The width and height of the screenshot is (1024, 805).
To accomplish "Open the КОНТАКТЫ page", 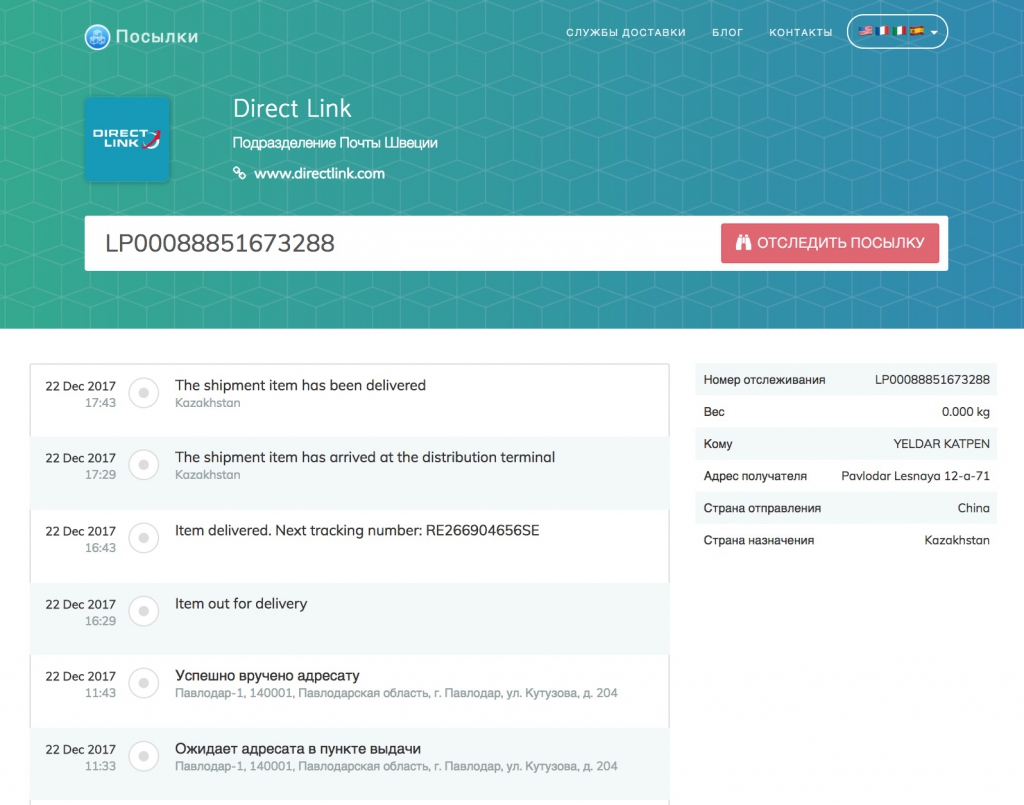I will click(x=801, y=32).
